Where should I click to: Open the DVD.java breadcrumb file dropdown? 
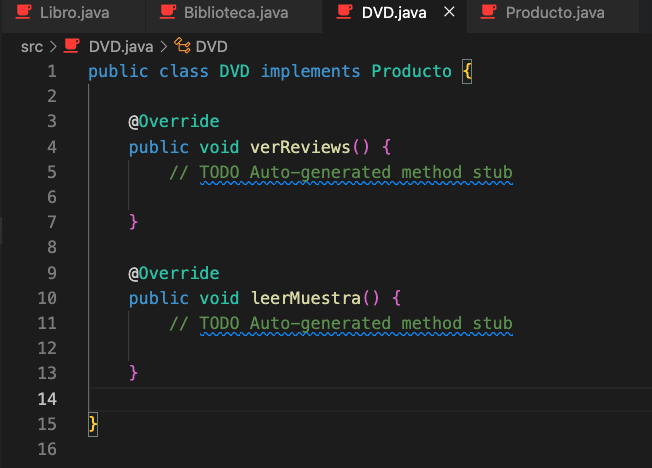118,46
